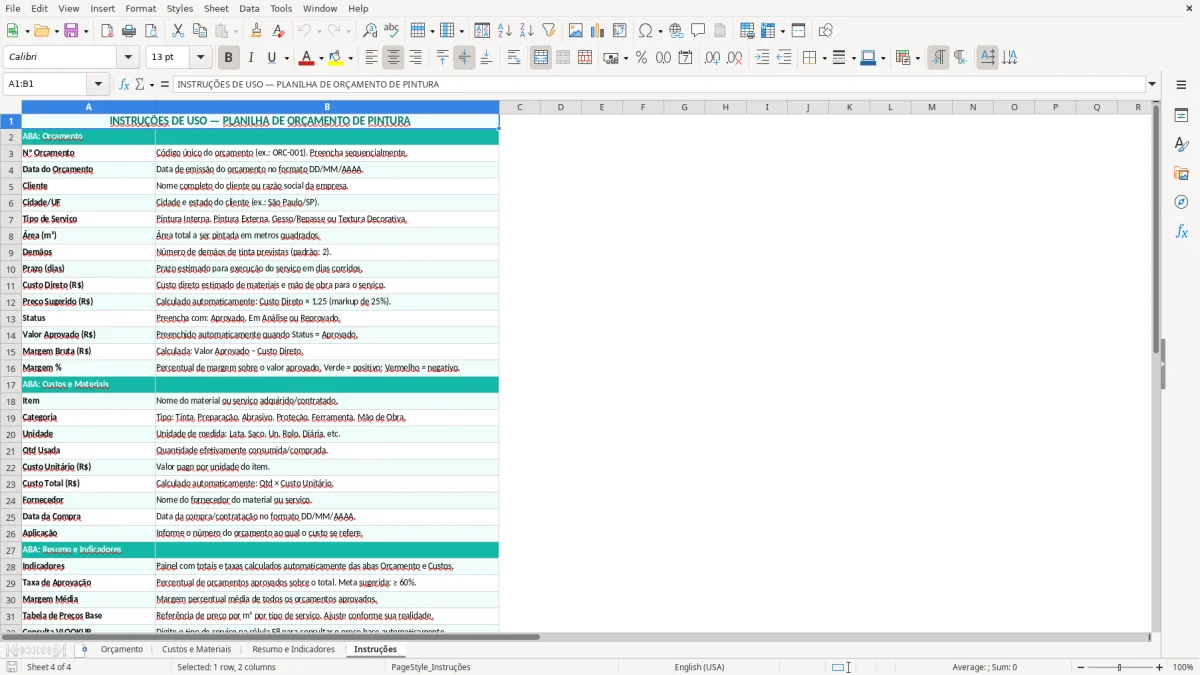Open the Paste options dropdown arrow
The height and width of the screenshot is (675, 1200).
pos(235,31)
